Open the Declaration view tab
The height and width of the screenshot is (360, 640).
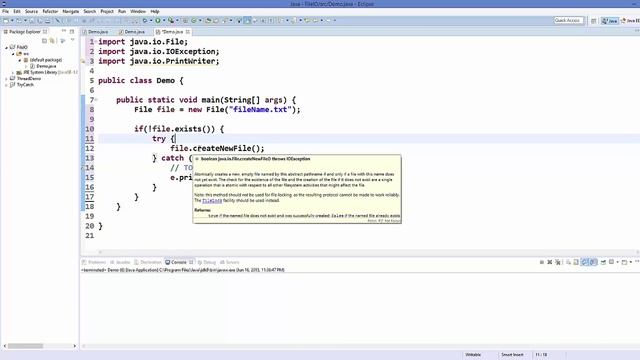(148, 262)
